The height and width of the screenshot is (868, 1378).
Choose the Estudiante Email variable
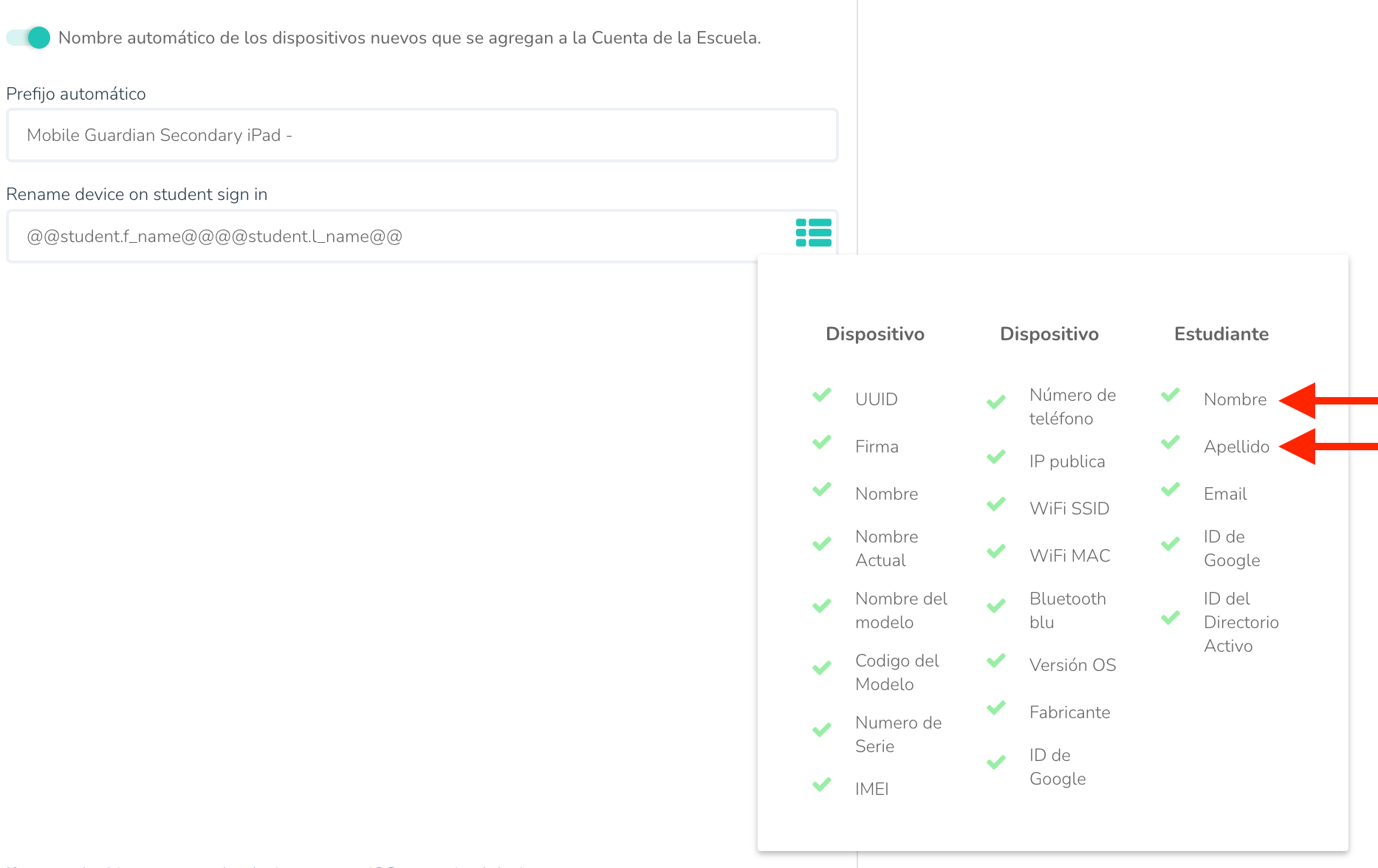click(x=1224, y=494)
